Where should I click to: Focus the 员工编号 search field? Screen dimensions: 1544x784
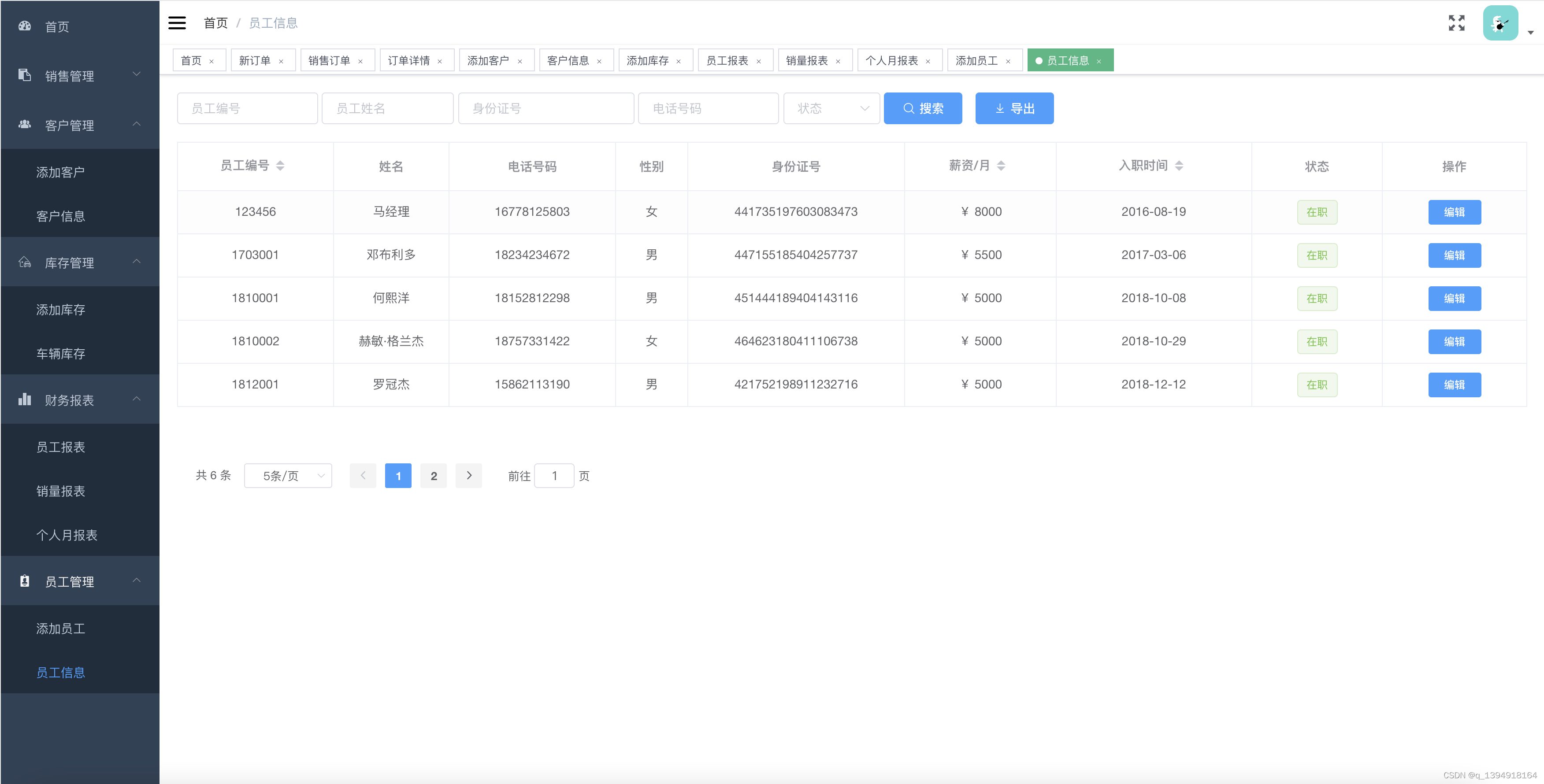(248, 108)
